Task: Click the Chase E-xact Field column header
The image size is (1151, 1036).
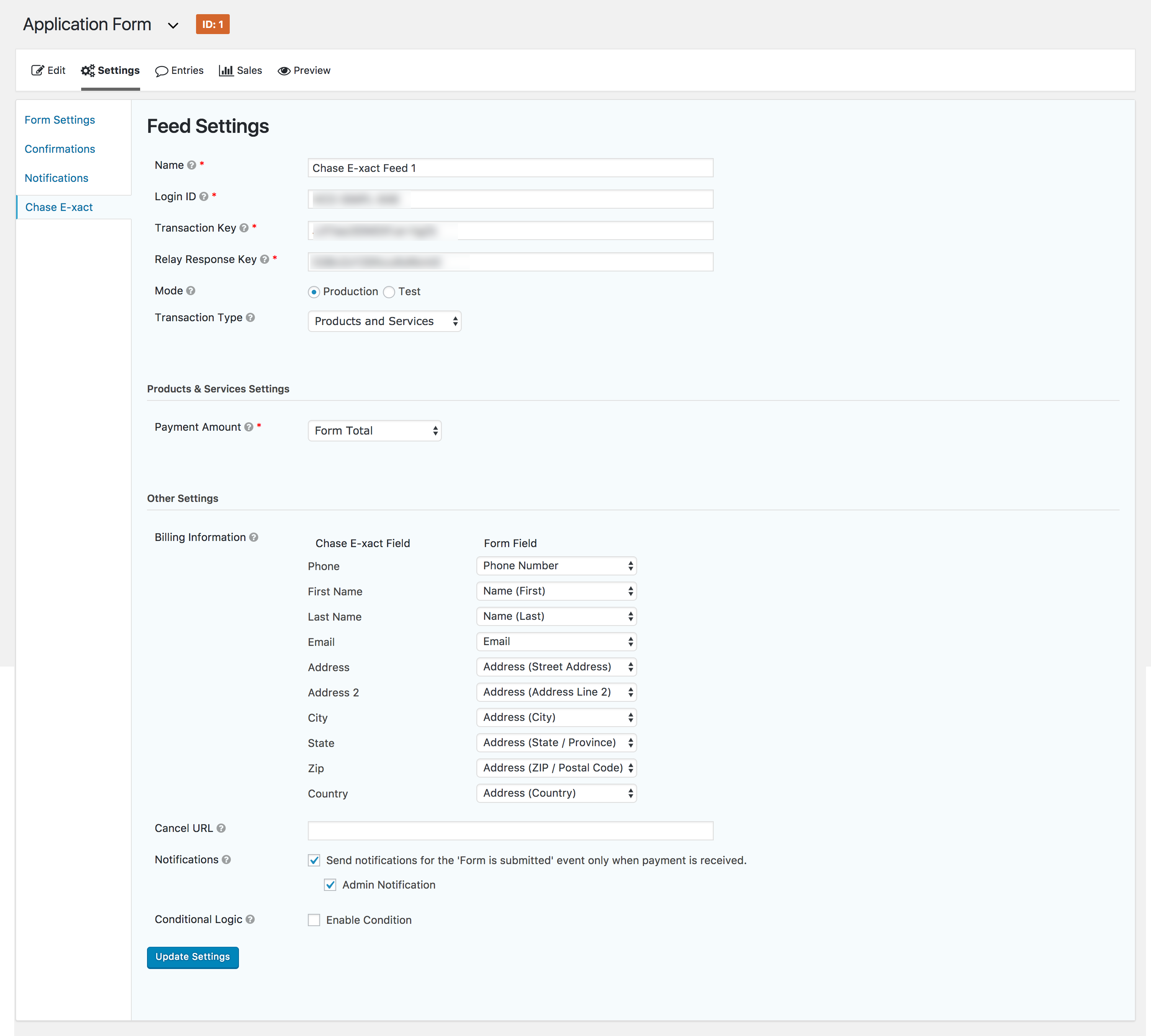Action: point(363,544)
